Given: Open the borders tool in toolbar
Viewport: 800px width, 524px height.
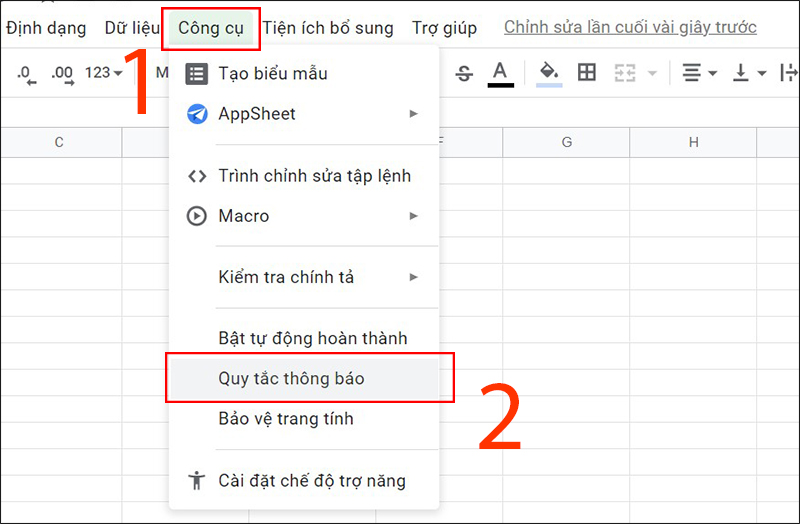Looking at the screenshot, I should point(587,73).
